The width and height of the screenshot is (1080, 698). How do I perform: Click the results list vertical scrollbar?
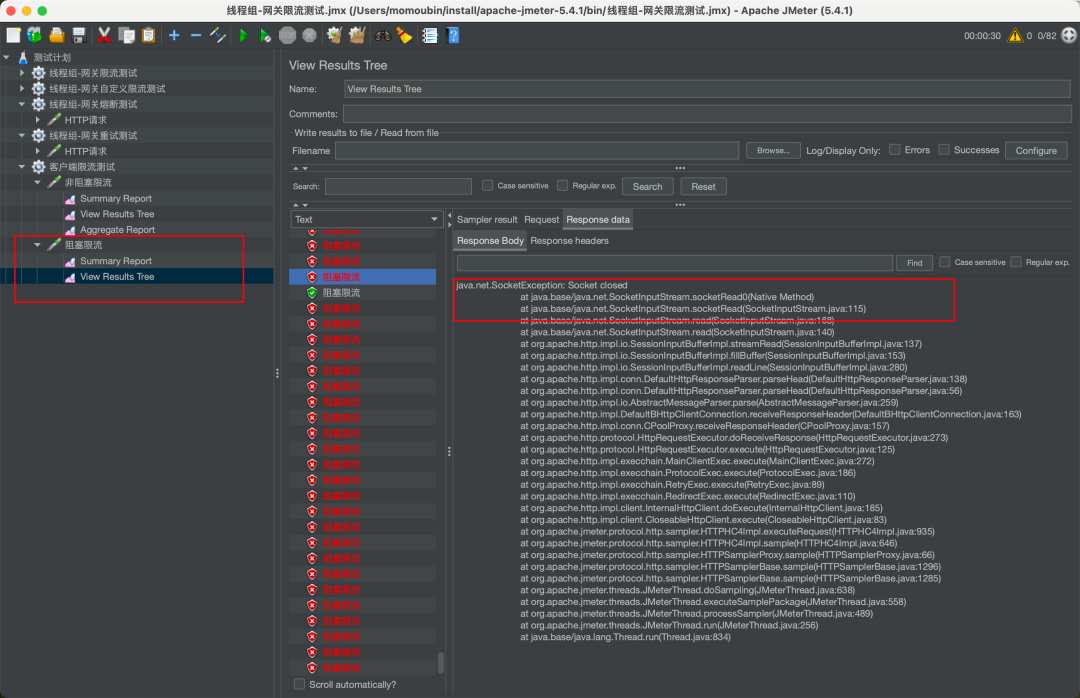(x=441, y=663)
